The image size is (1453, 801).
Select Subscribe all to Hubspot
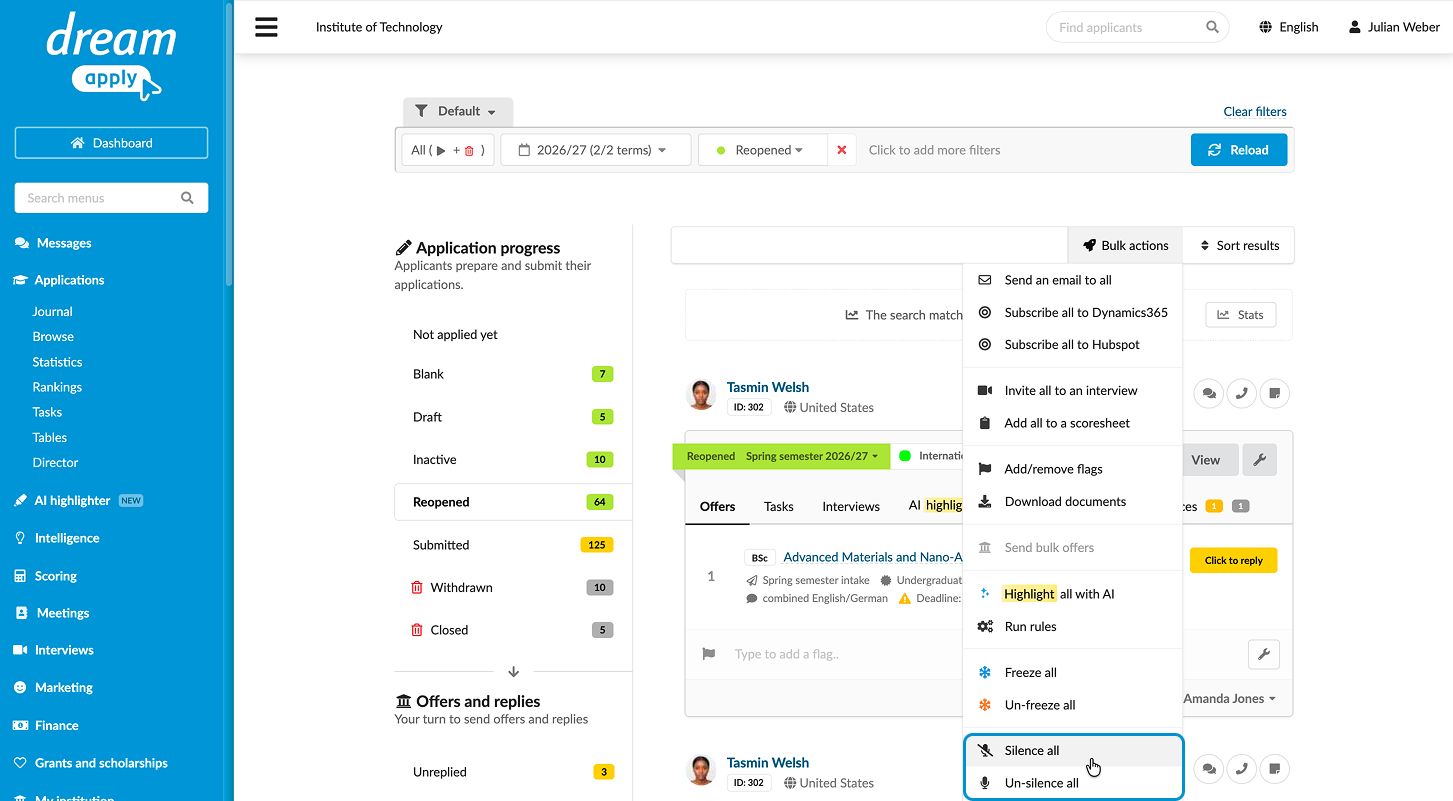pyautogui.click(x=1073, y=344)
